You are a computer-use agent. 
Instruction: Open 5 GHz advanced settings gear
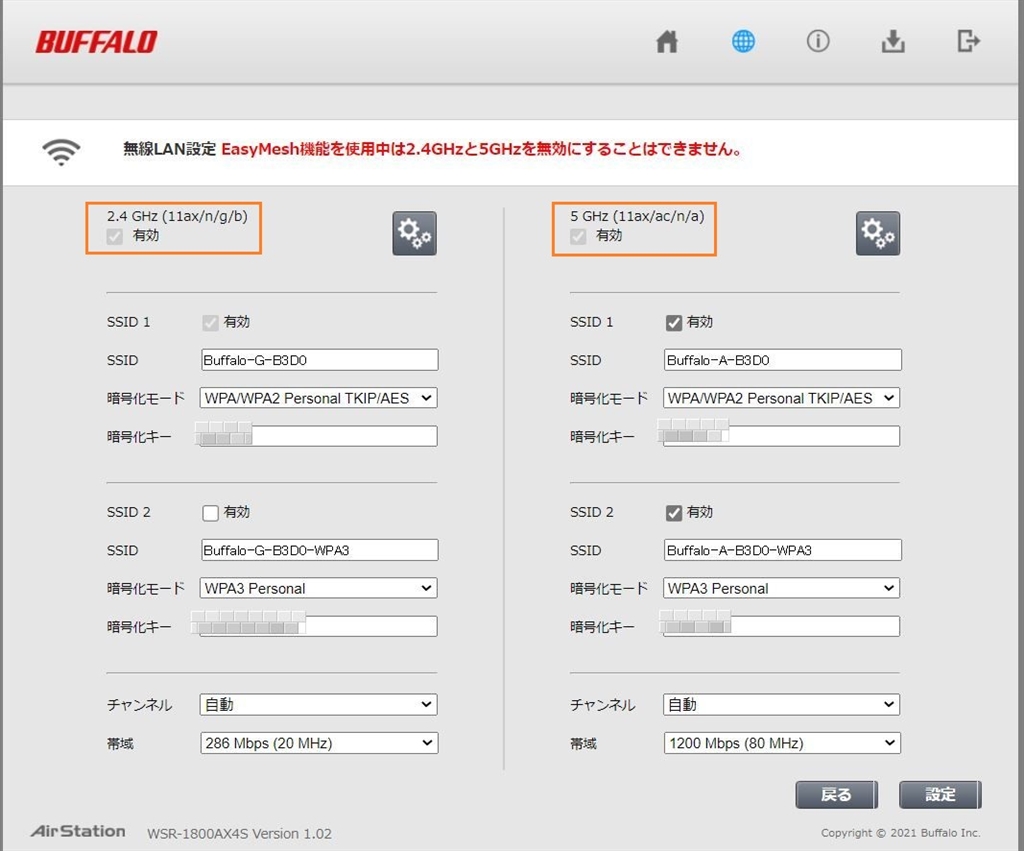878,233
